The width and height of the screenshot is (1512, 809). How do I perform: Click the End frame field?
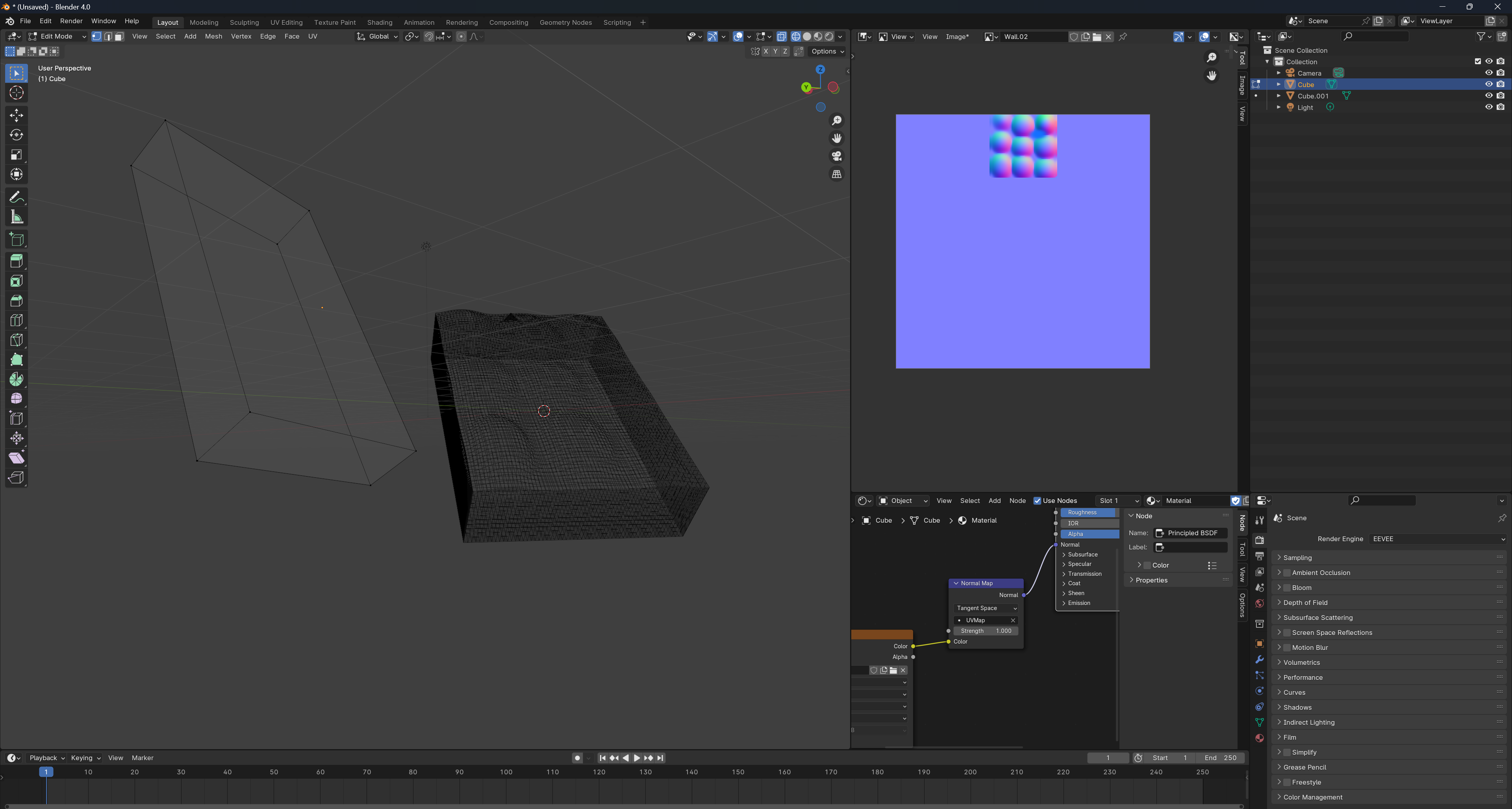tap(1220, 758)
